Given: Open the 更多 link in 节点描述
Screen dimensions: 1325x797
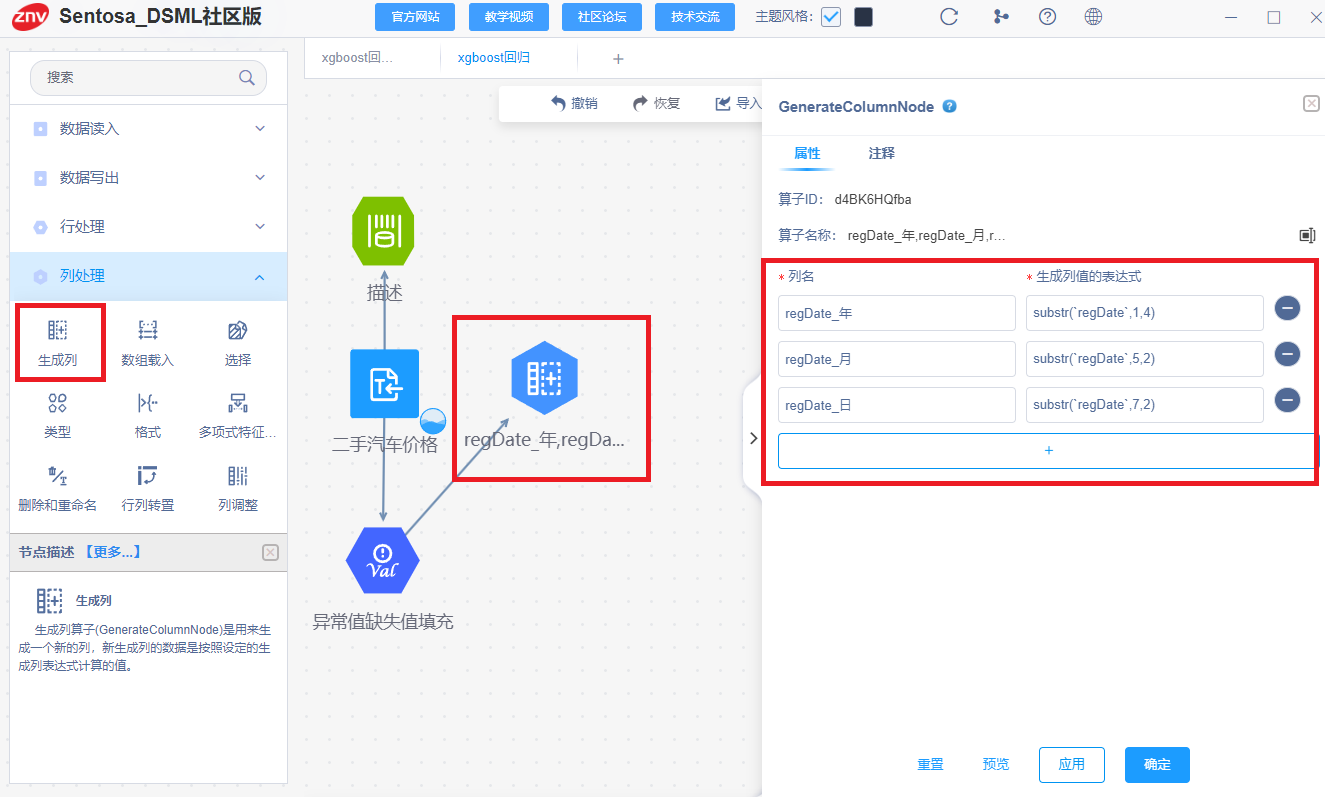Looking at the screenshot, I should tap(112, 552).
